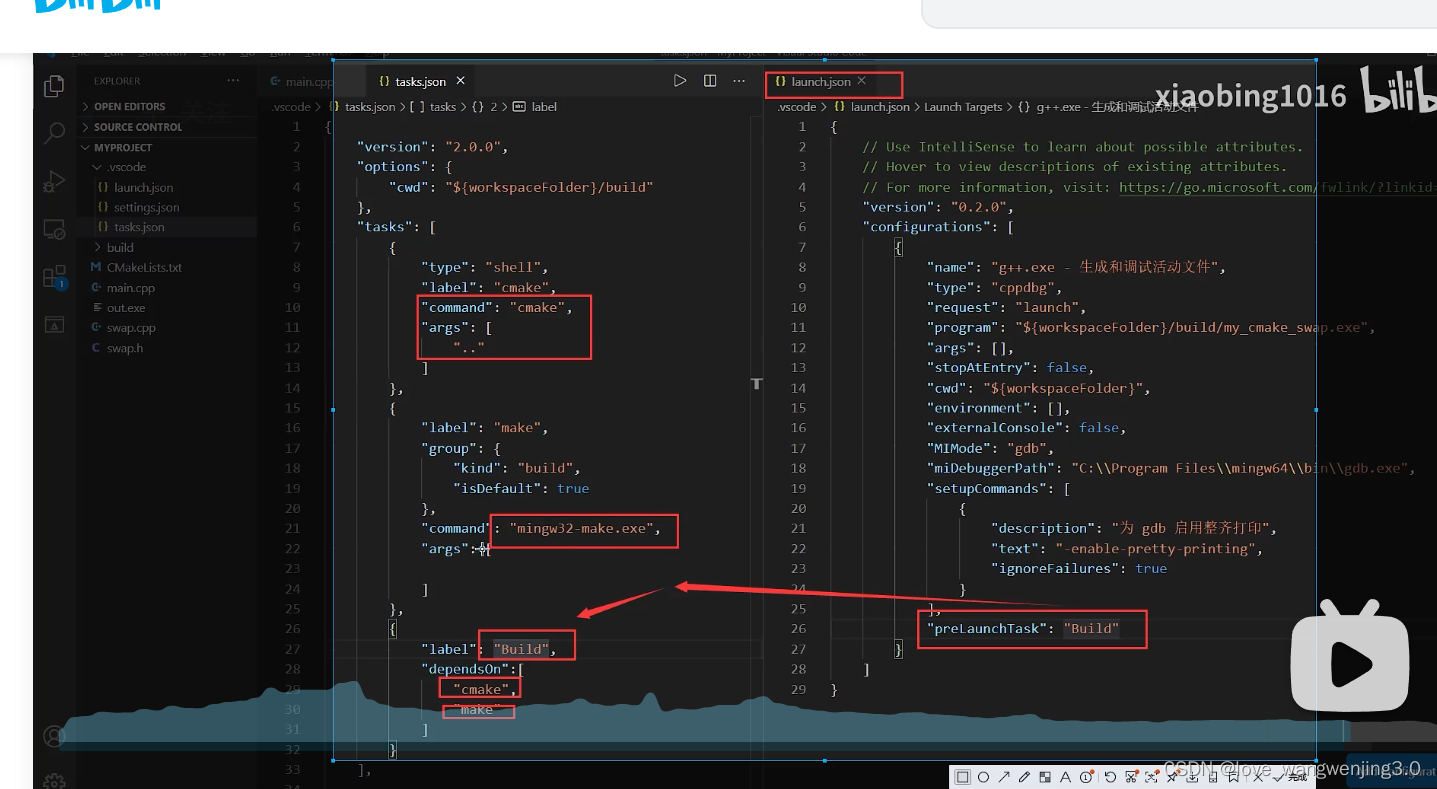The height and width of the screenshot is (789, 1437).
Task: Click the undo icon in screenshot toolbar
Action: click(x=1110, y=777)
